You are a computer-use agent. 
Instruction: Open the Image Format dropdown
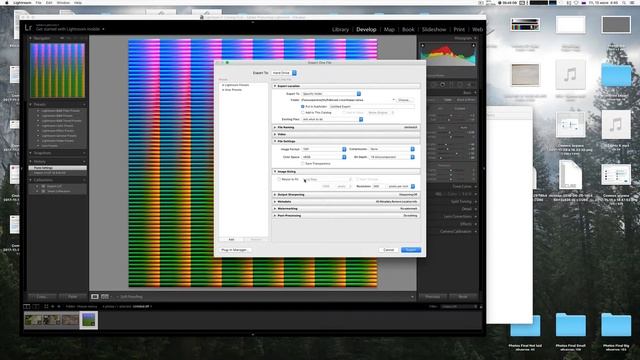click(324, 149)
